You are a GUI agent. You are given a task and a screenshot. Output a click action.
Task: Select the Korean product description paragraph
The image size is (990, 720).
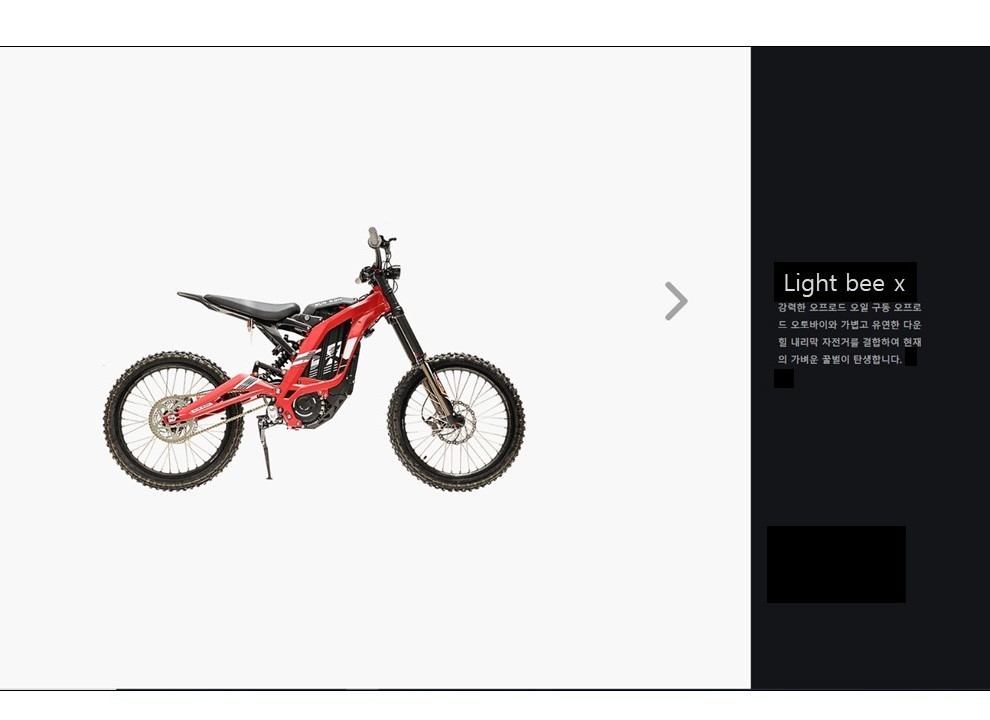[849, 333]
